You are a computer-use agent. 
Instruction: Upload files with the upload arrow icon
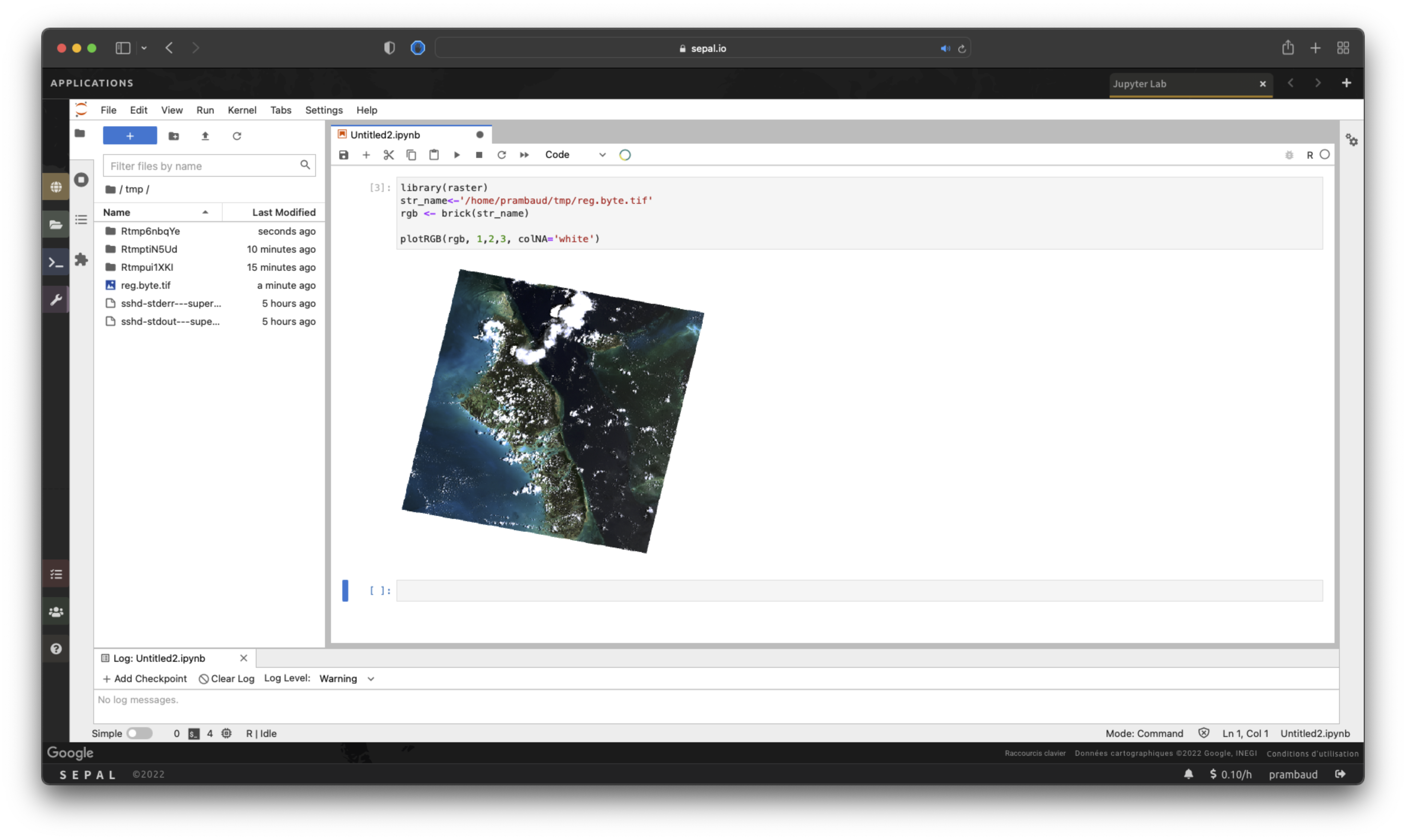pyautogui.click(x=205, y=136)
